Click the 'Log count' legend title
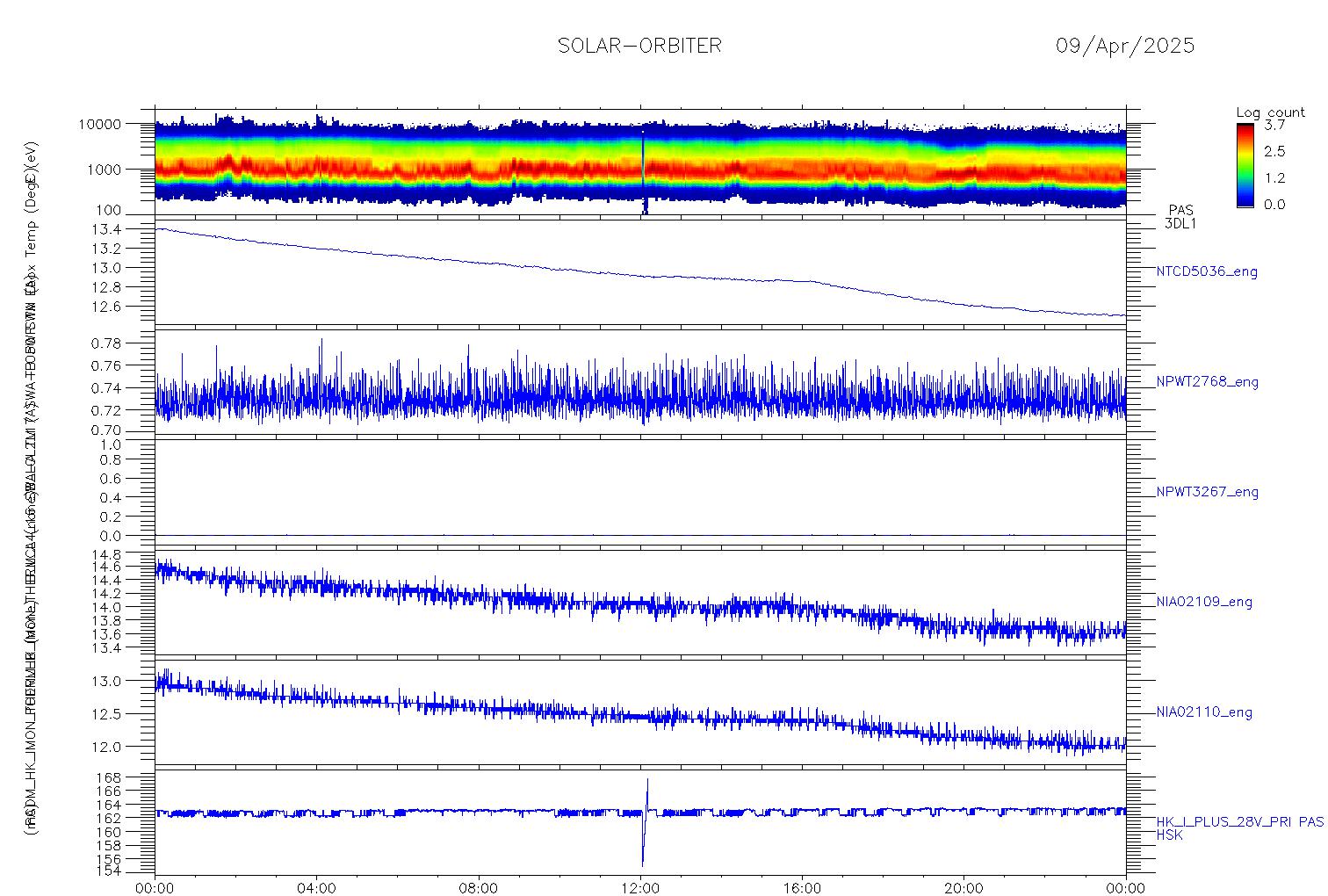This screenshot has height=896, width=1328. (x=1271, y=112)
